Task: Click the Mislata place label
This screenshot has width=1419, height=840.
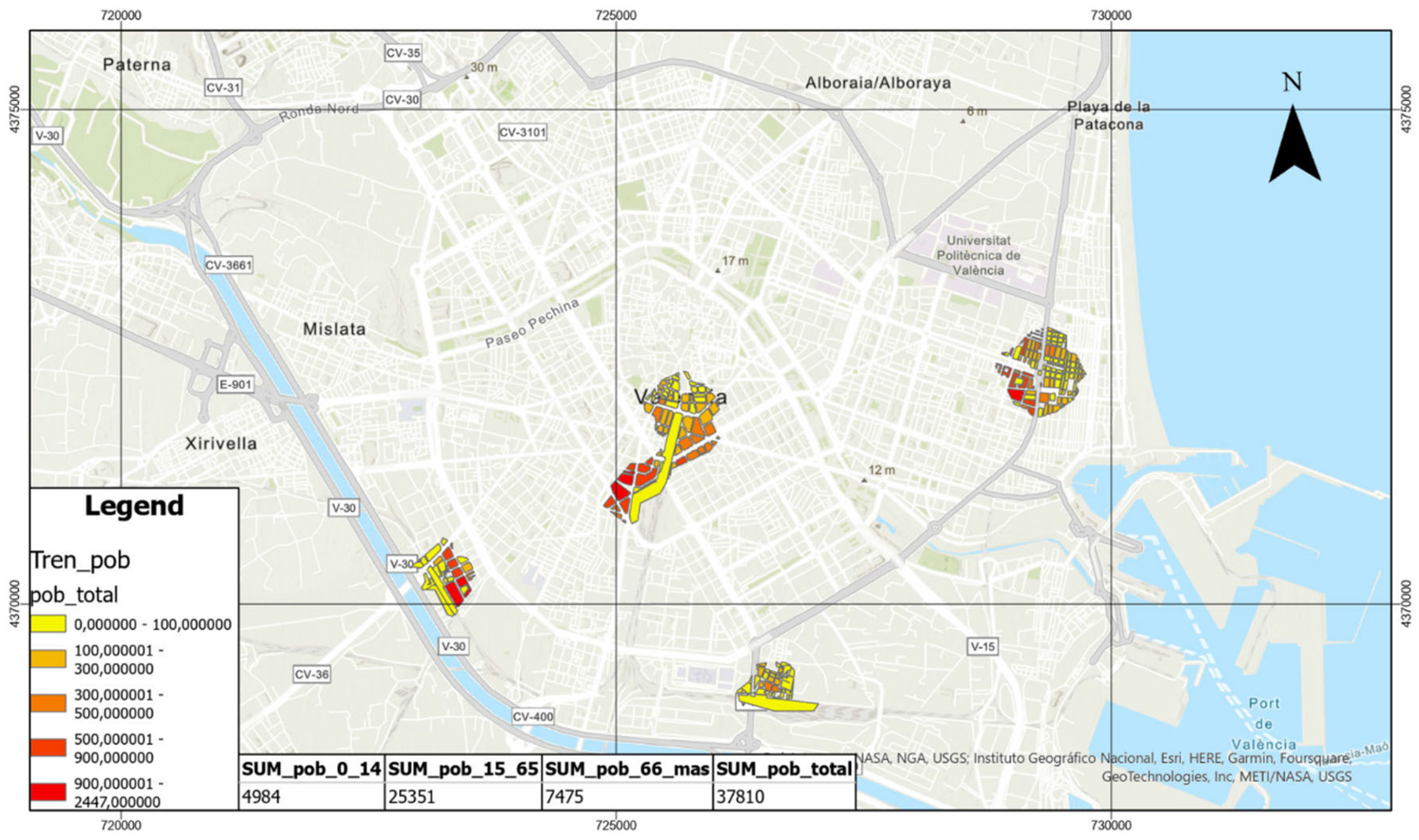Action: (334, 329)
